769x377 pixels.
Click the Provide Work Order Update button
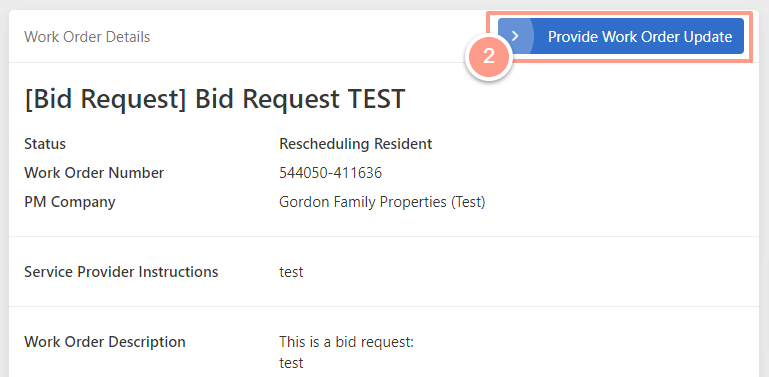point(621,36)
